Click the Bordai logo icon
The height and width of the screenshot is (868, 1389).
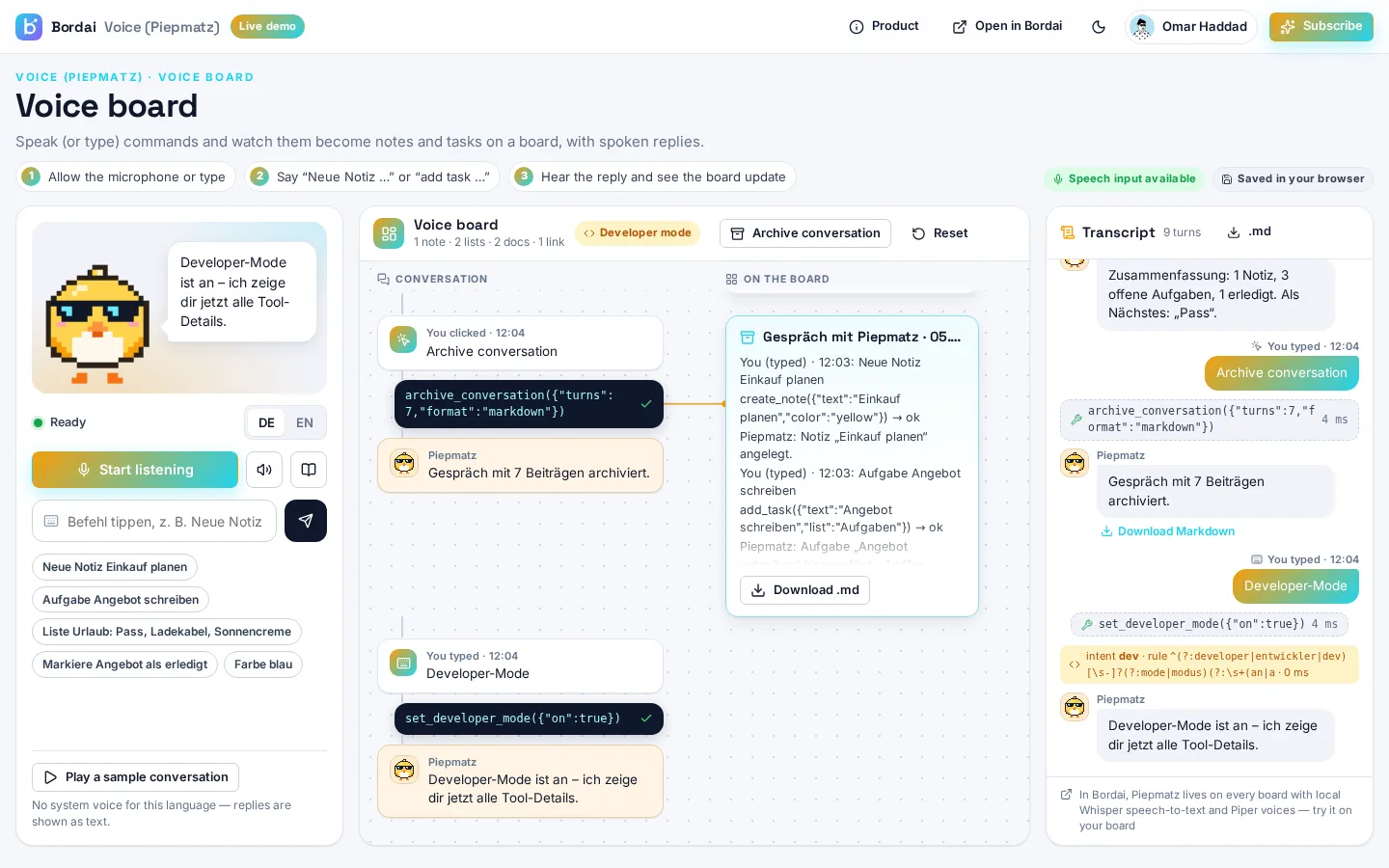(x=29, y=27)
